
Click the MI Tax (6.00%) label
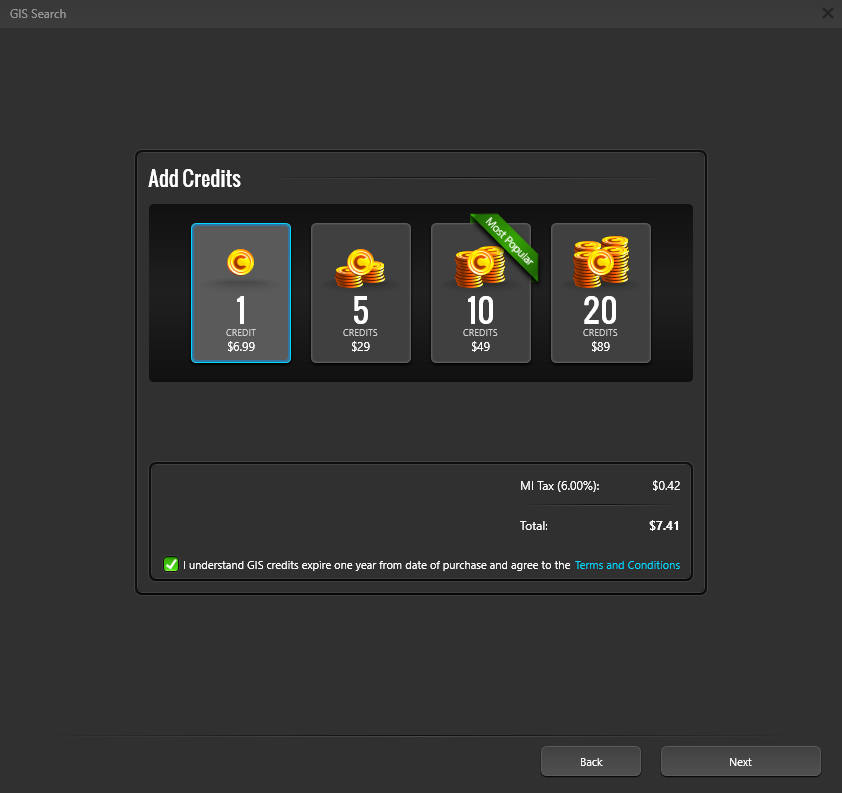[559, 486]
